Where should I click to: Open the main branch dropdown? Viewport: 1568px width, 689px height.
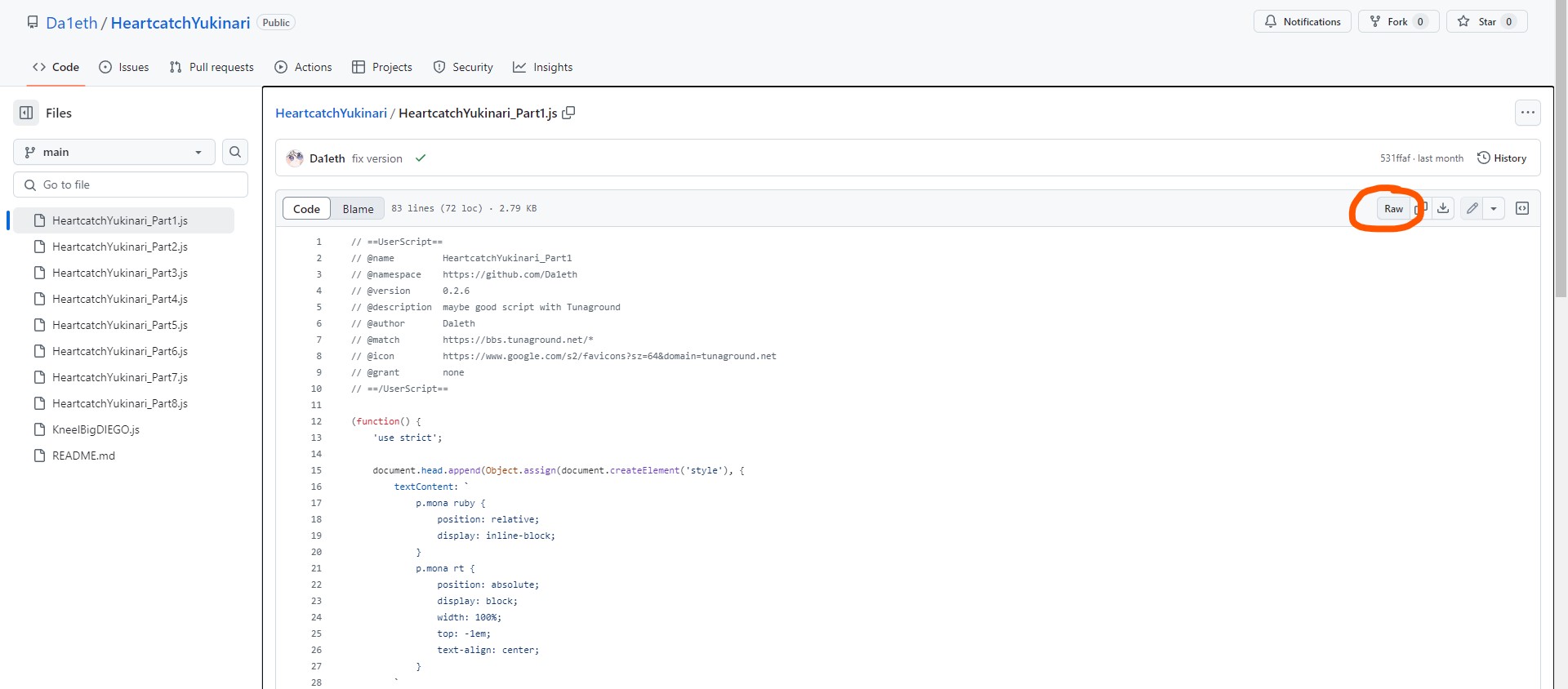tap(114, 152)
